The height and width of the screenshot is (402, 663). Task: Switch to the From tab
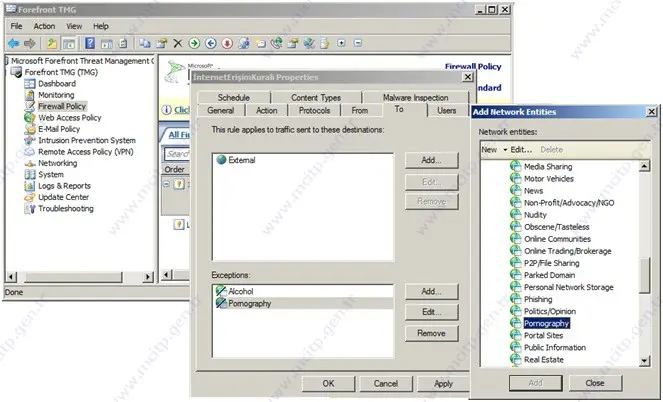pos(360,111)
